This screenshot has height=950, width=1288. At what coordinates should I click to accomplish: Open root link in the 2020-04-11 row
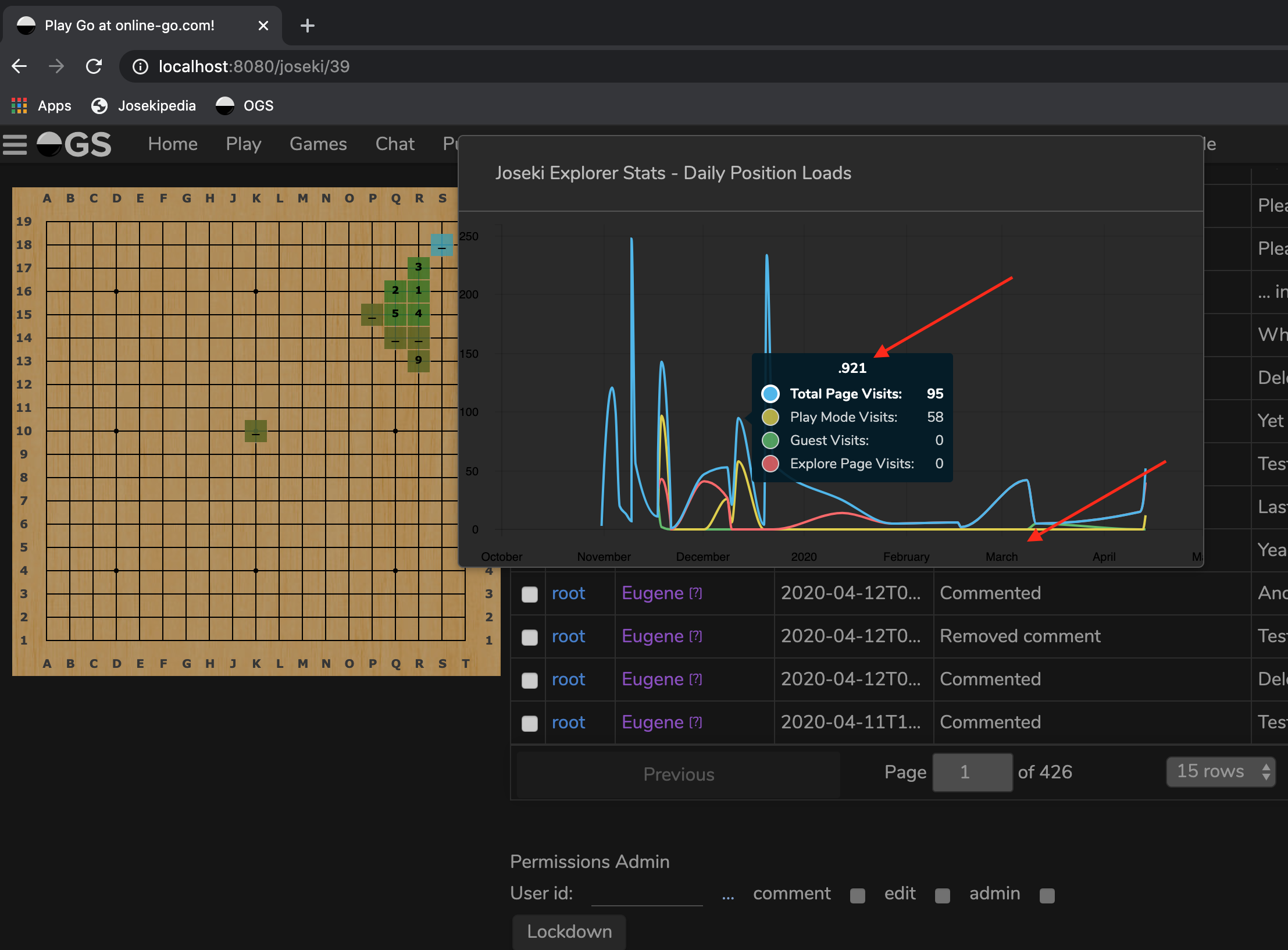pos(568,723)
